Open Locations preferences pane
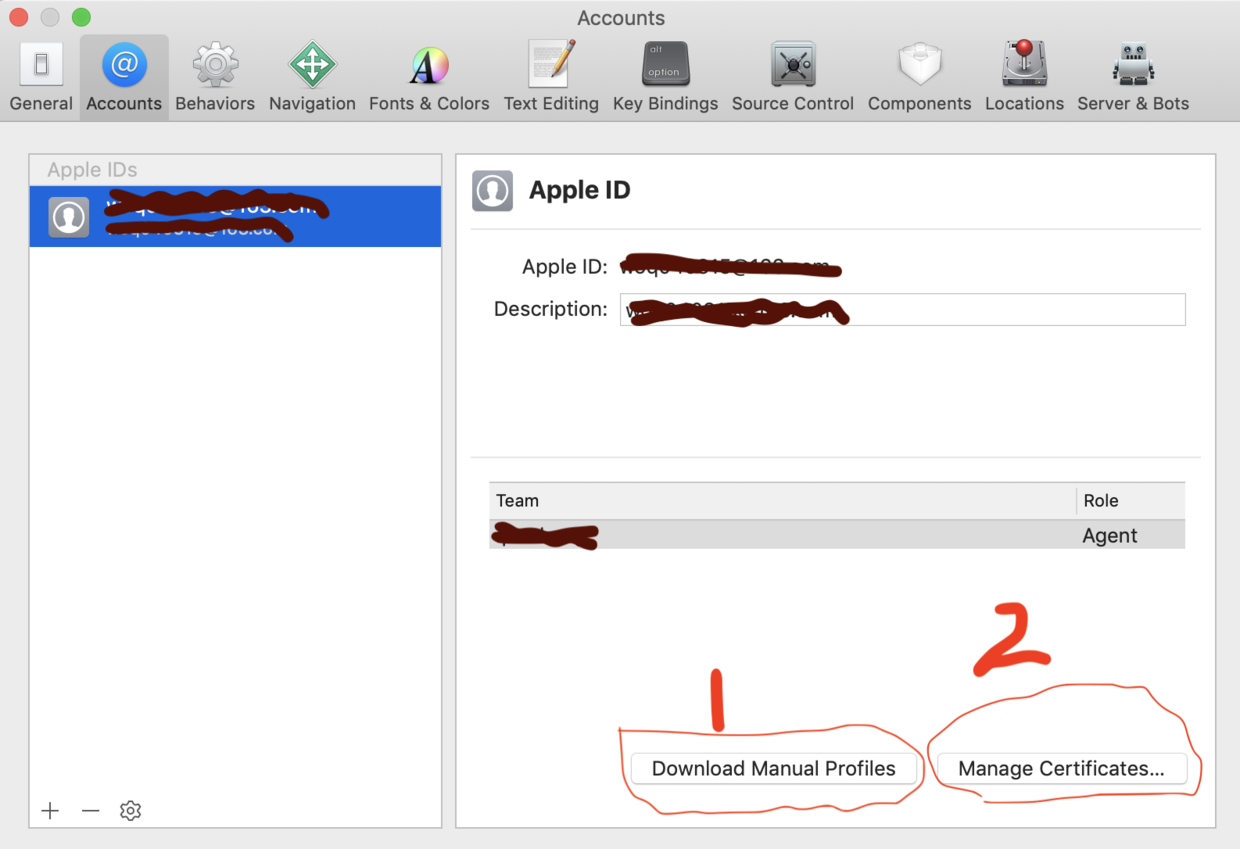 (x=1024, y=78)
